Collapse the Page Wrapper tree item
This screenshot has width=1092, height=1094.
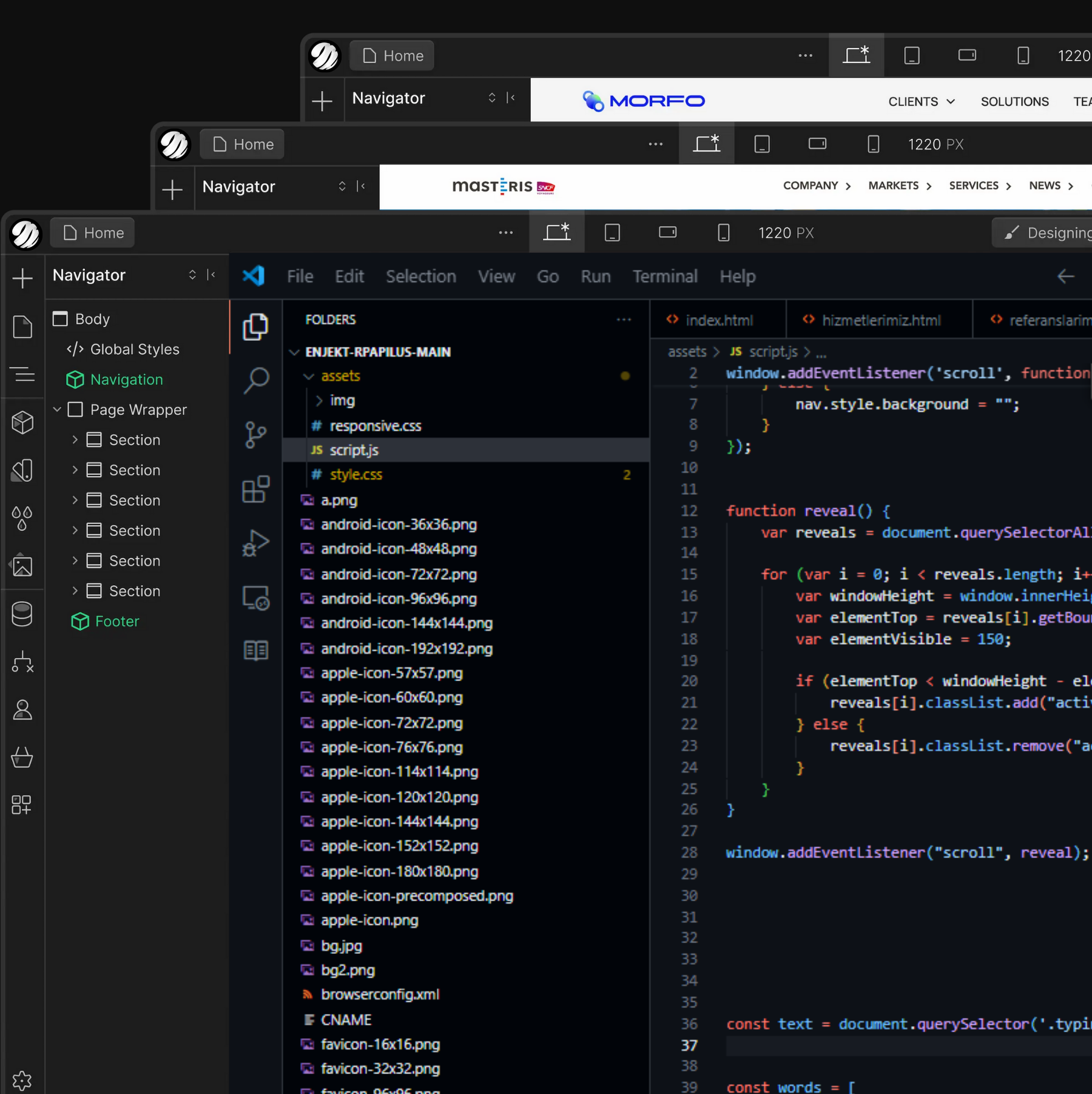[x=58, y=410]
